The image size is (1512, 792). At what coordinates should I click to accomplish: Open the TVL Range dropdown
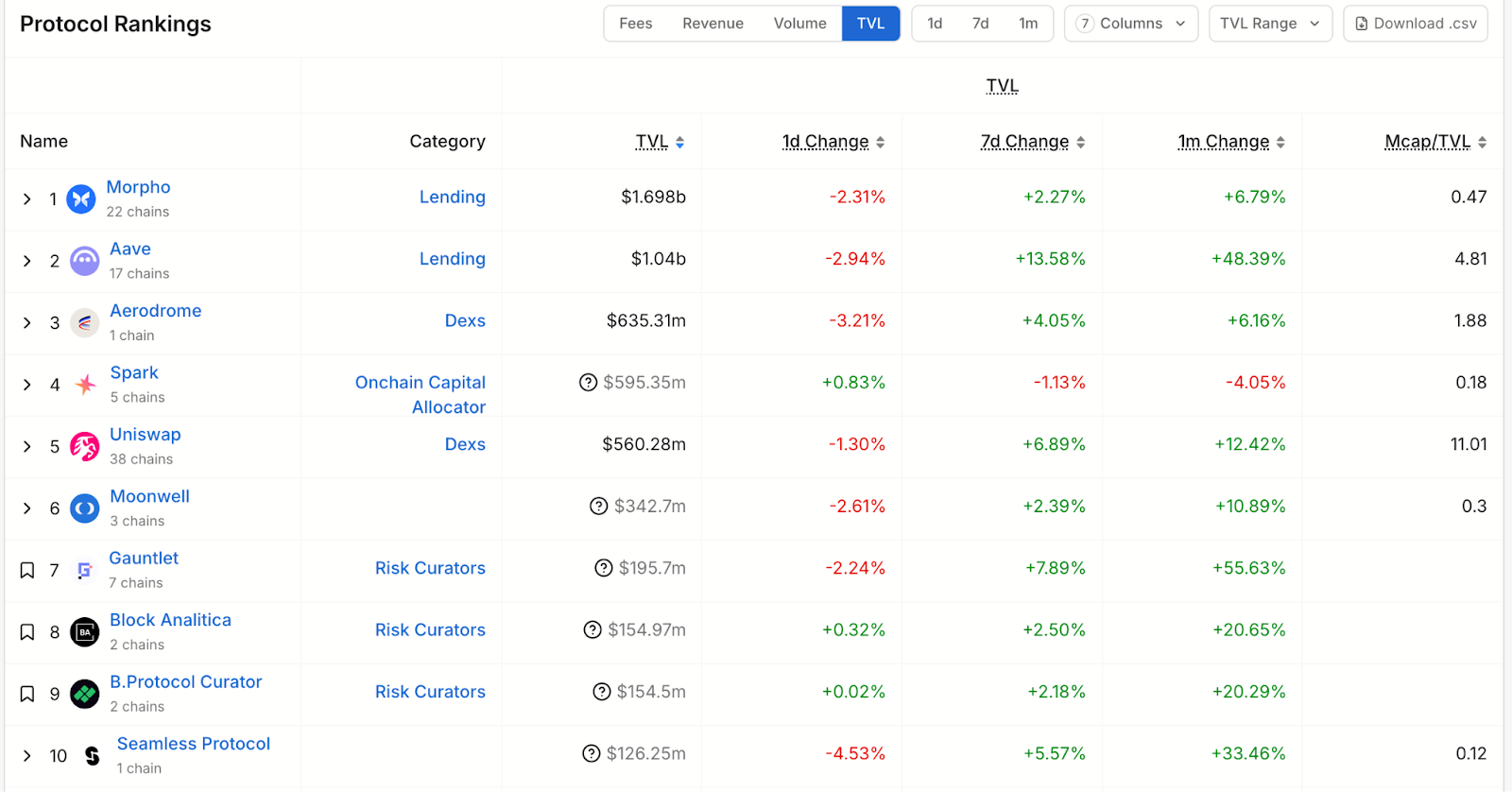click(x=1269, y=24)
